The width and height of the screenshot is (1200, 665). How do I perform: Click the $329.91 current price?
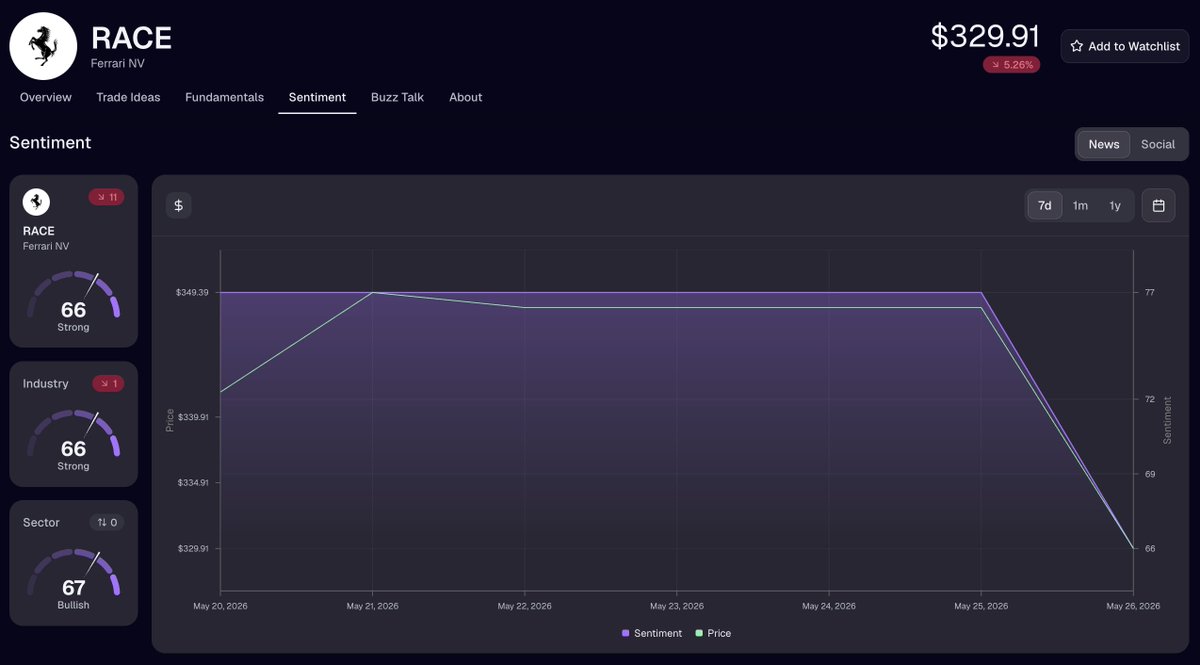(985, 35)
